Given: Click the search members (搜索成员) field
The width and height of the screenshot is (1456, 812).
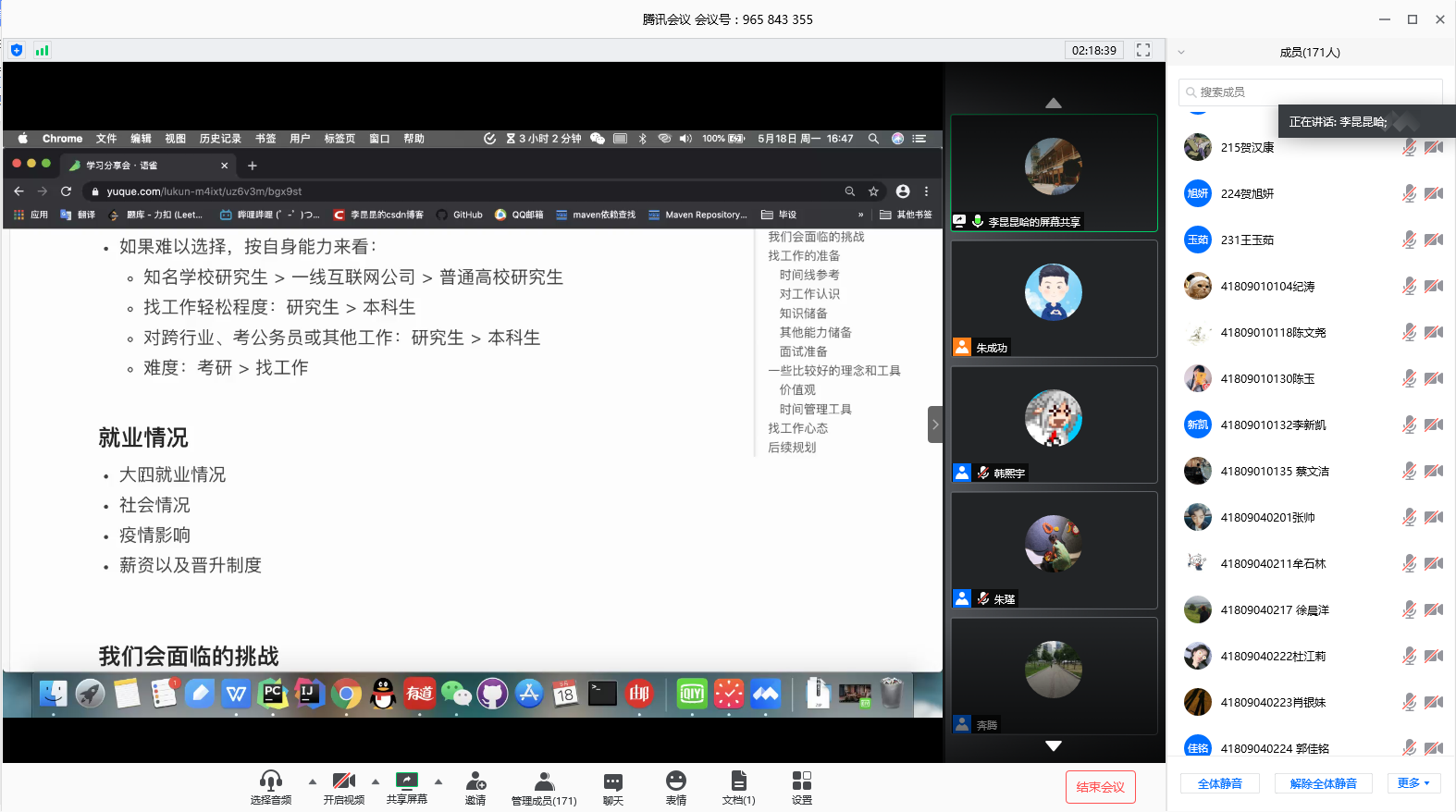Looking at the screenshot, I should click(x=1309, y=92).
